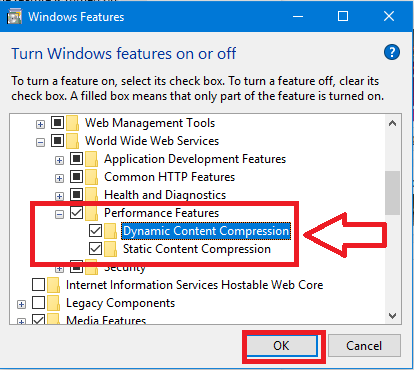Image resolution: width=414 pixels, height=370 pixels.
Task: Enable the Legacy Components checkbox
Action: tap(38, 302)
